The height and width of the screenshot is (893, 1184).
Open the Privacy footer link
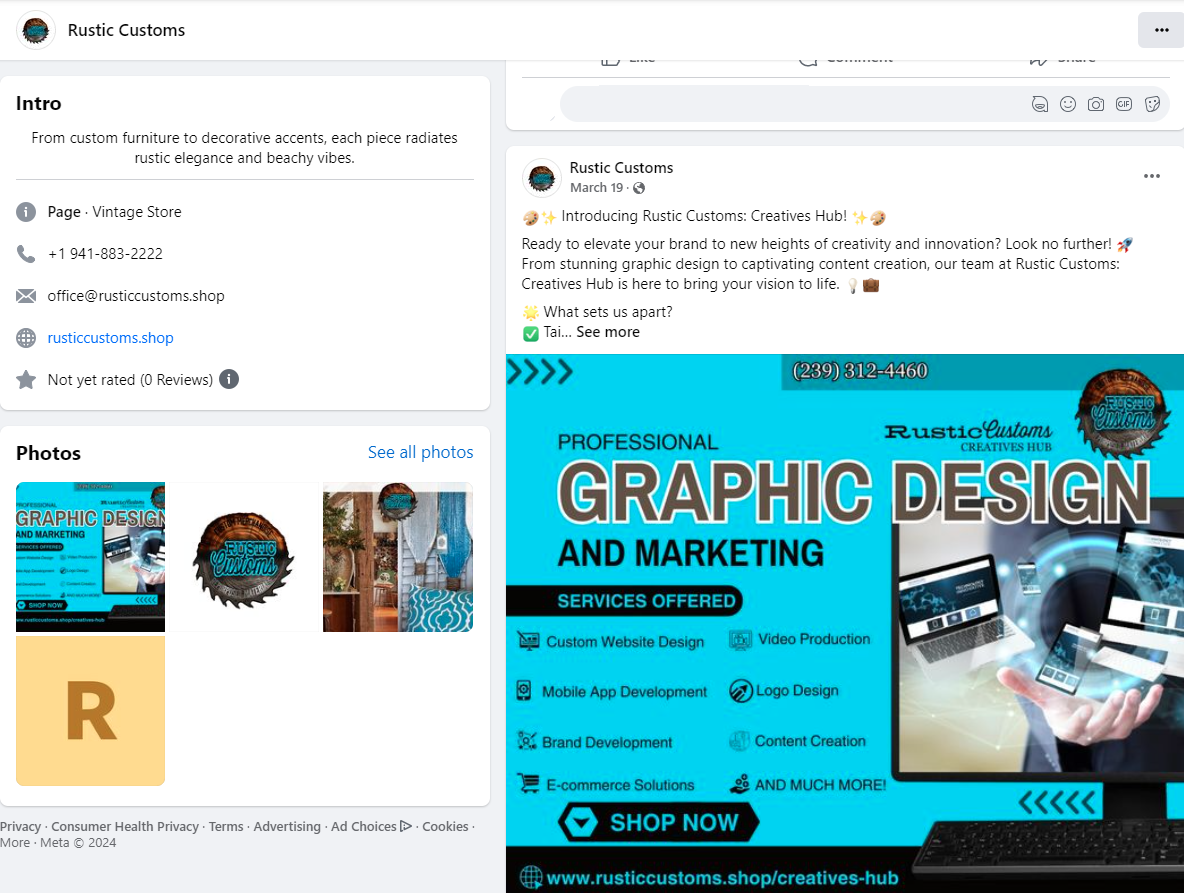[x=20, y=827]
